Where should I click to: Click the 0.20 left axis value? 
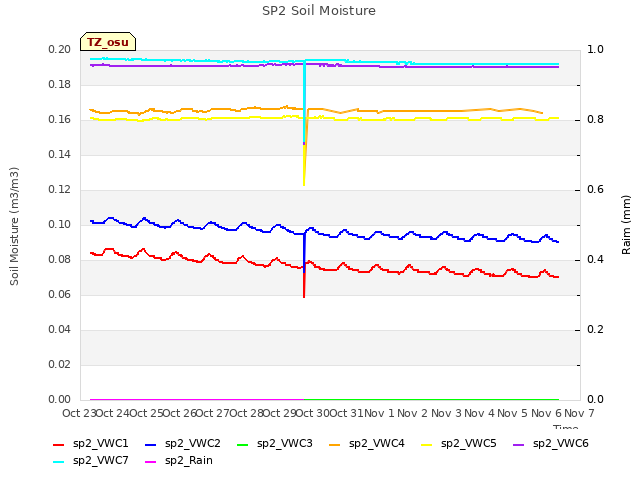[x=60, y=50]
